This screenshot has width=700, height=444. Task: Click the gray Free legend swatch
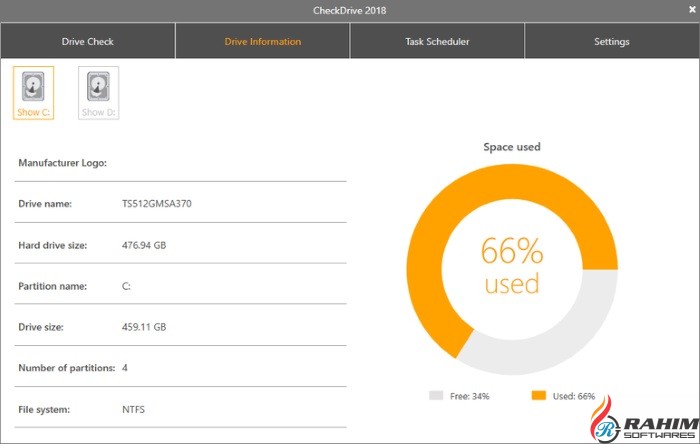click(436, 396)
